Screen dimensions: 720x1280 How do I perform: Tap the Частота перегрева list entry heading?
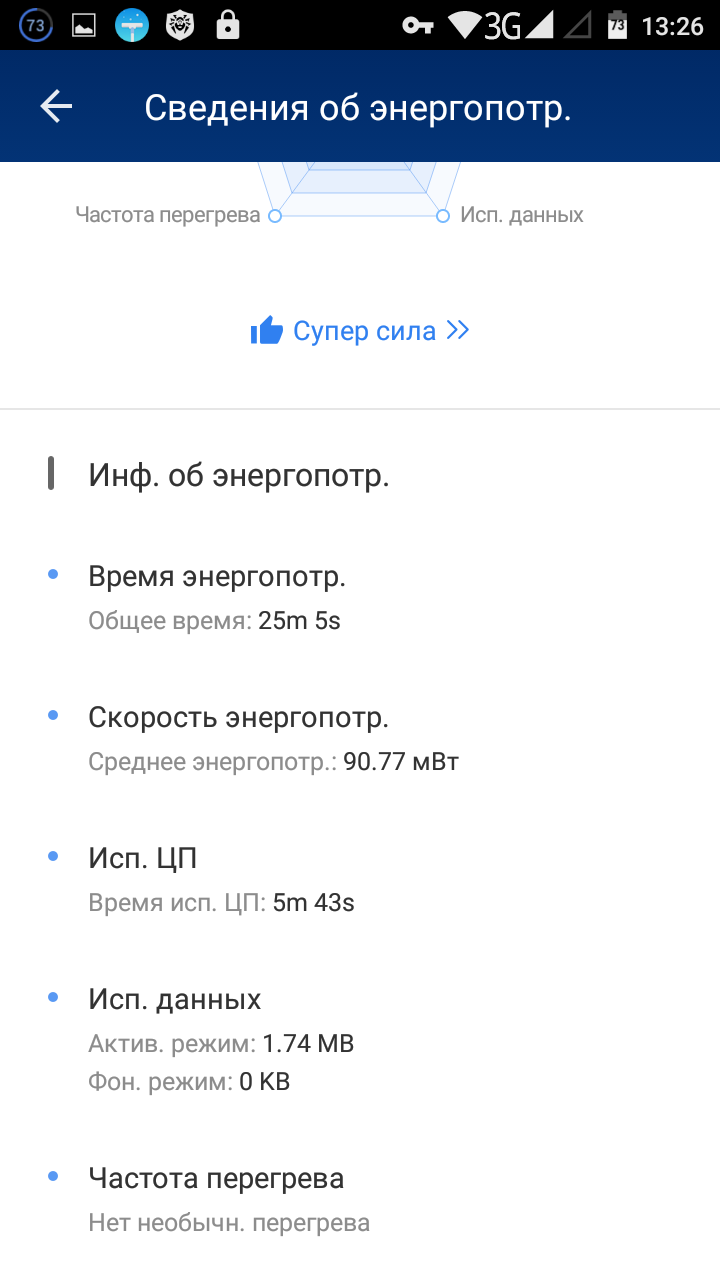(x=216, y=1179)
